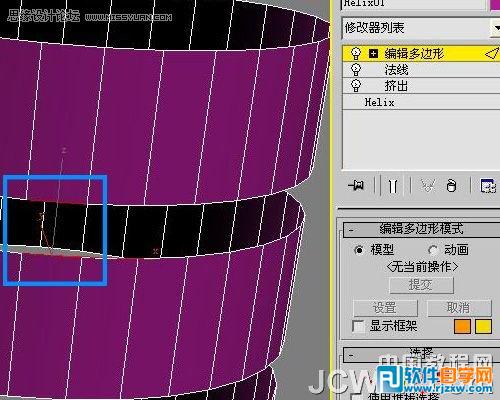This screenshot has width=500, height=400.
Task: Enable 显示框架 checkbox
Action: pos(359,326)
